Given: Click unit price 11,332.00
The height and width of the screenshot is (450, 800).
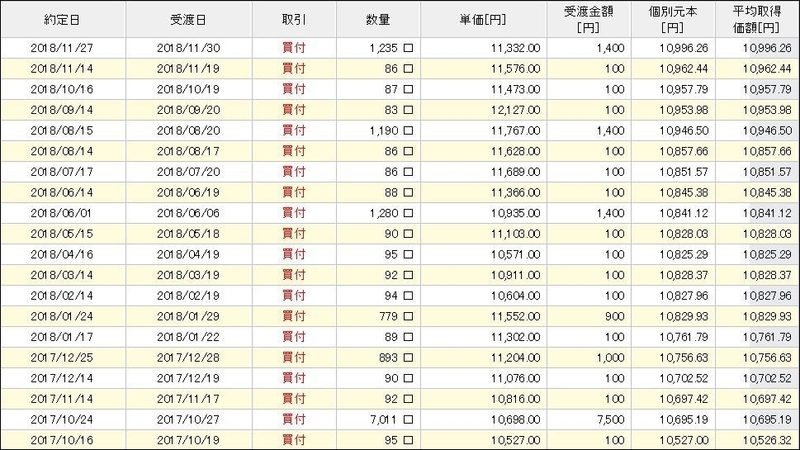Looking at the screenshot, I should 515,48.
